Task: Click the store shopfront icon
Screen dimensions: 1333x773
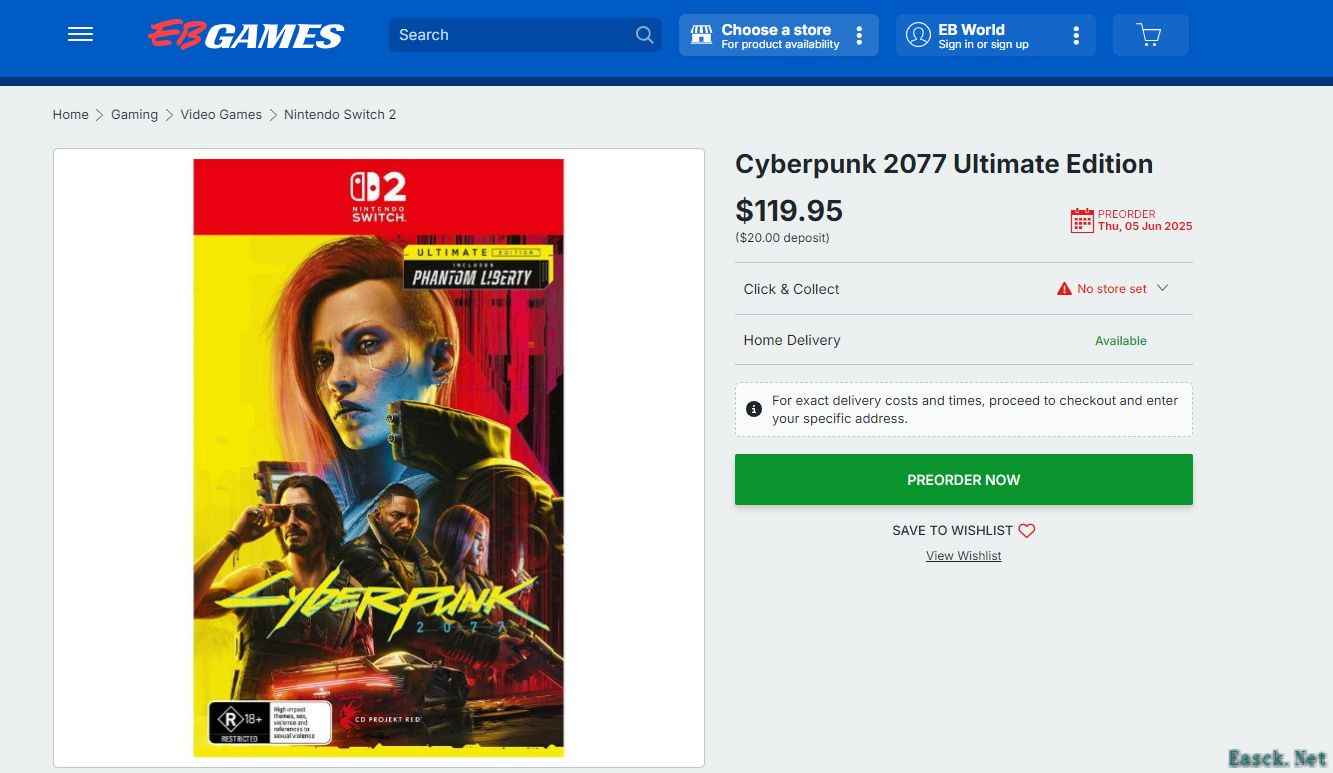Action: pos(701,35)
